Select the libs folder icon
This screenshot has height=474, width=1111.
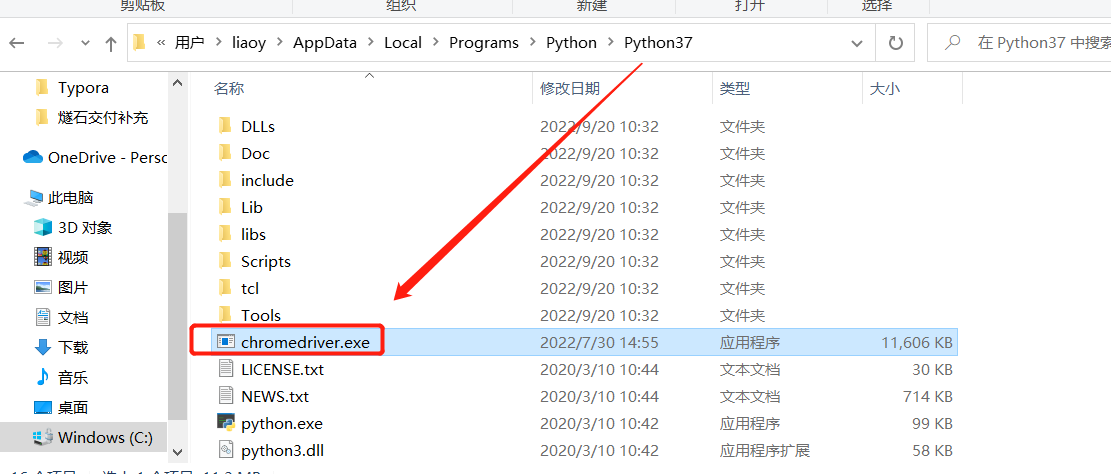click(x=225, y=234)
